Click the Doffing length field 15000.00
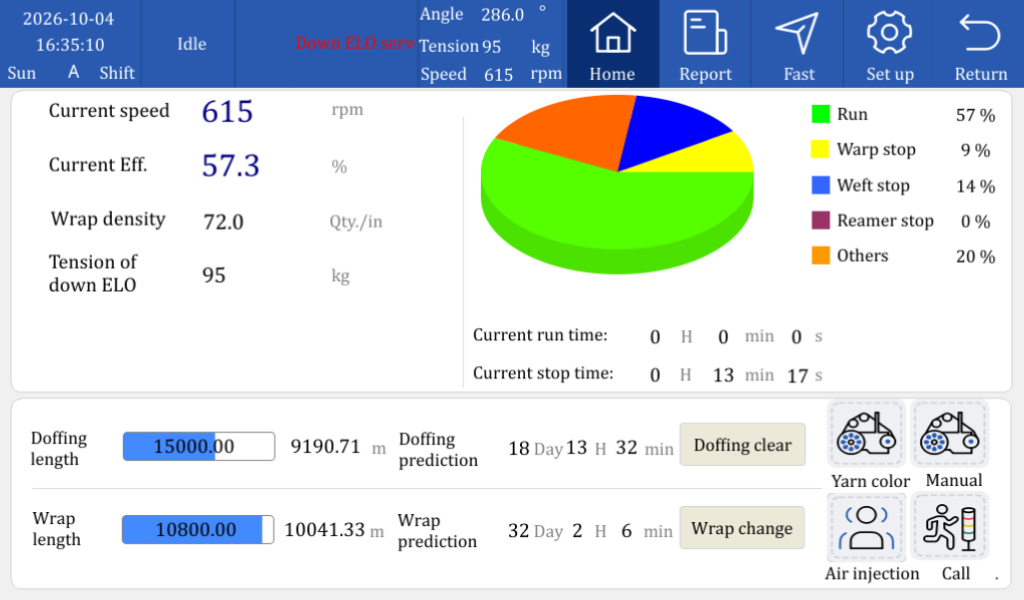 click(199, 447)
